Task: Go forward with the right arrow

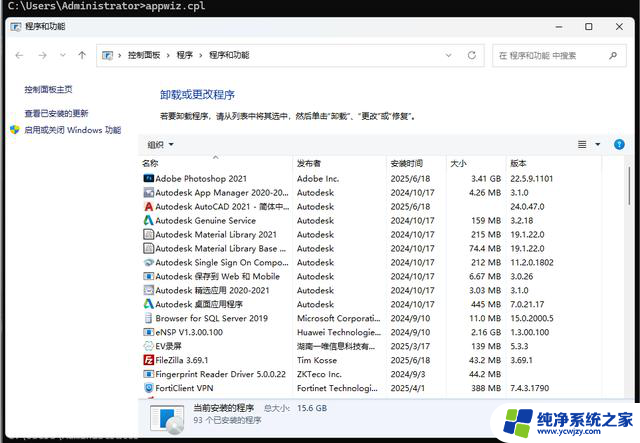Action: pos(42,55)
